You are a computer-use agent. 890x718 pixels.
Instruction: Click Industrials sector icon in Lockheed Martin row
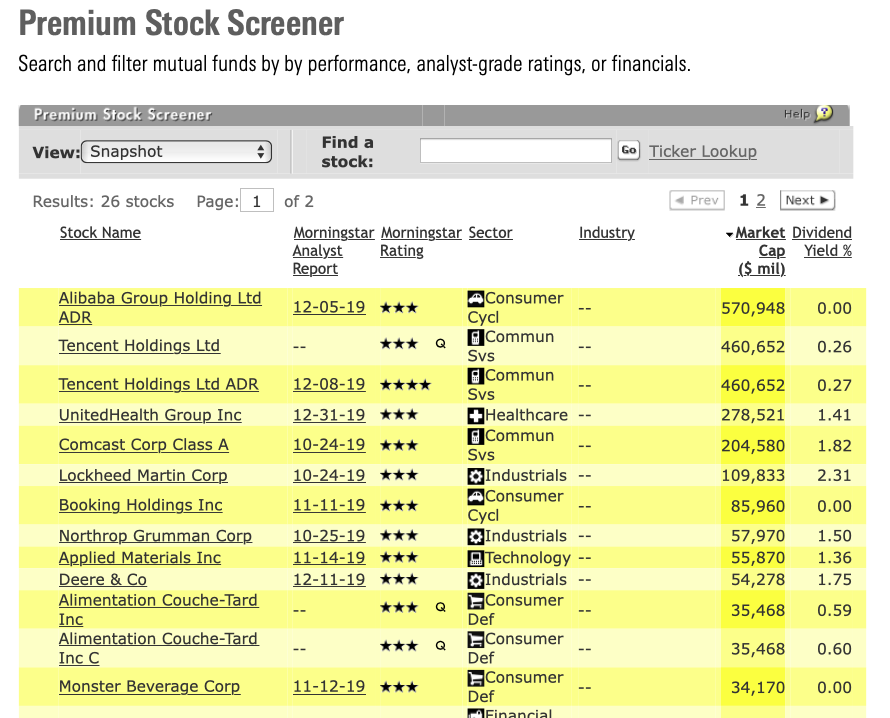476,476
